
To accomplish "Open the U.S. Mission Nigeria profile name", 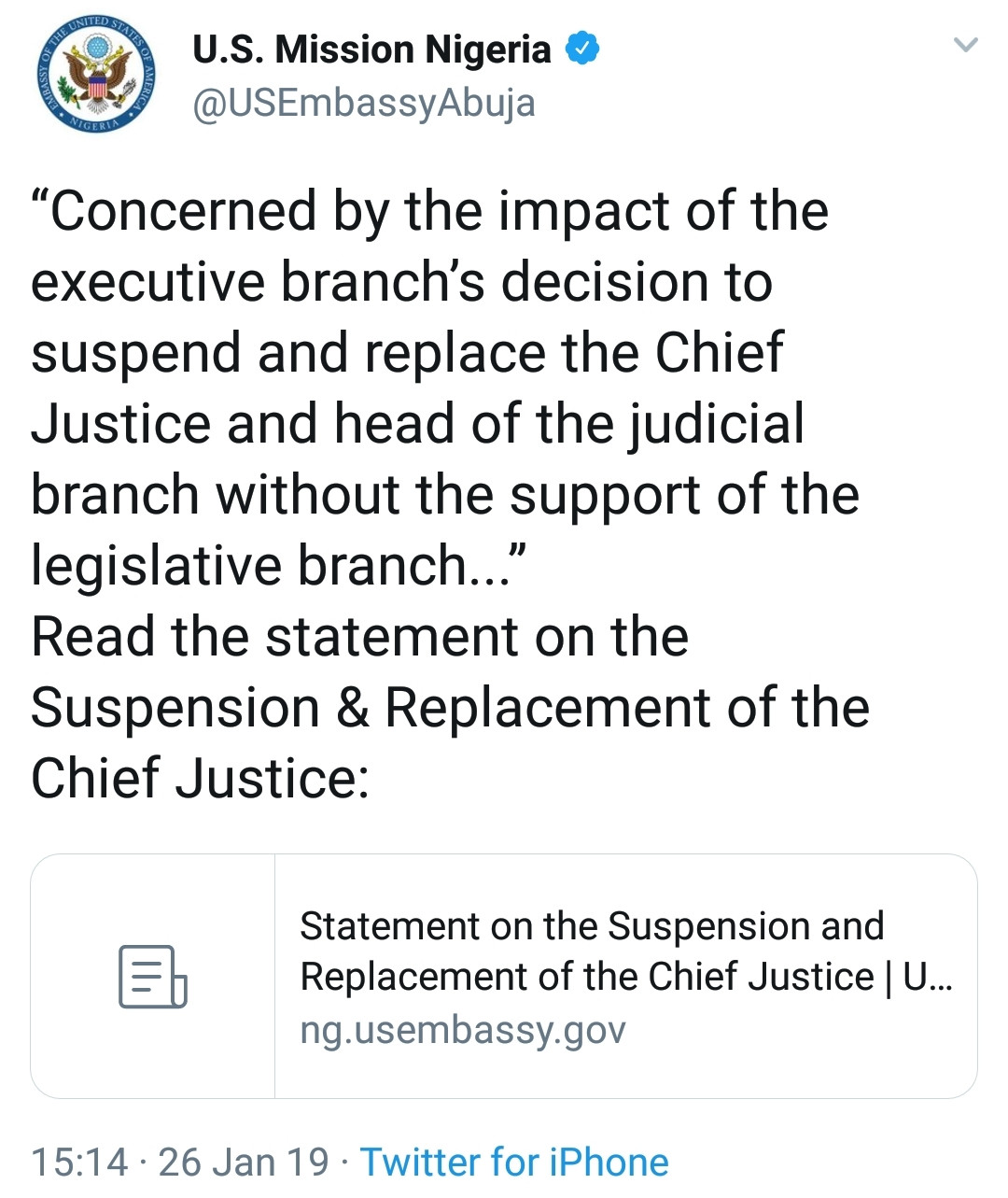I will click(371, 49).
